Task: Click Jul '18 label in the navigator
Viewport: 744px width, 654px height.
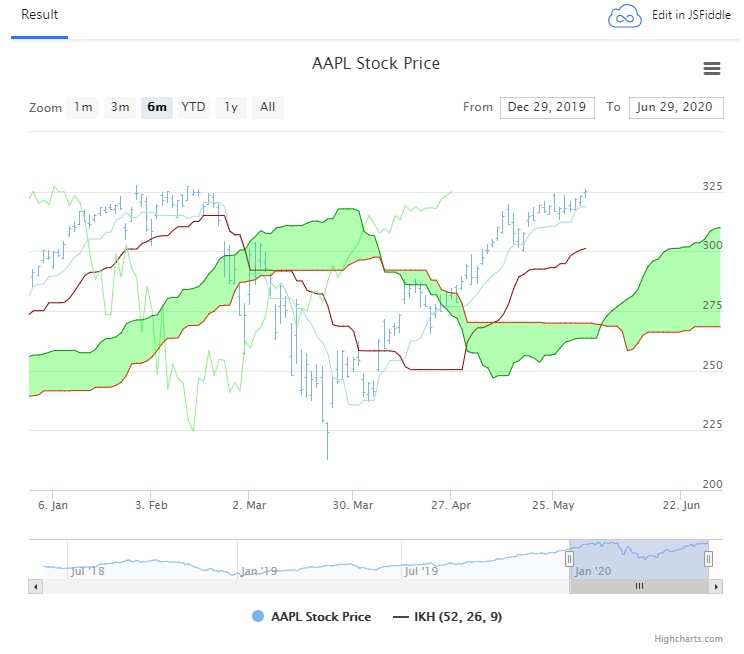Action: [x=88, y=571]
